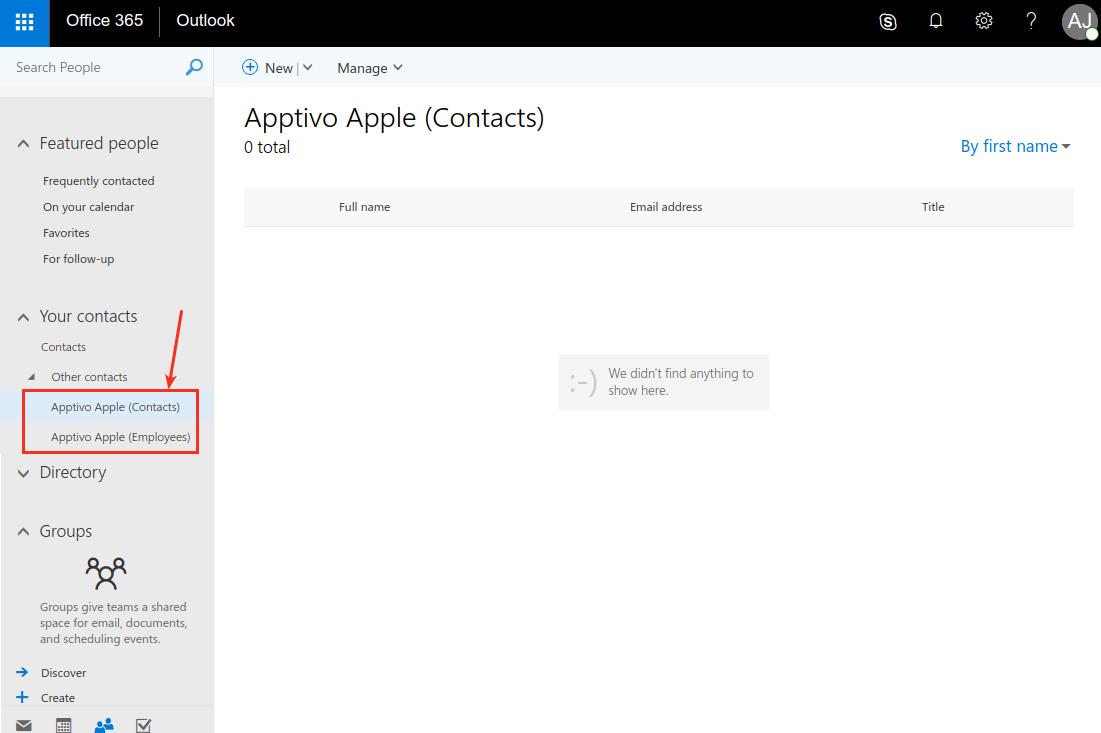The image size is (1101, 733).
Task: Click the Full name column header
Action: point(364,207)
